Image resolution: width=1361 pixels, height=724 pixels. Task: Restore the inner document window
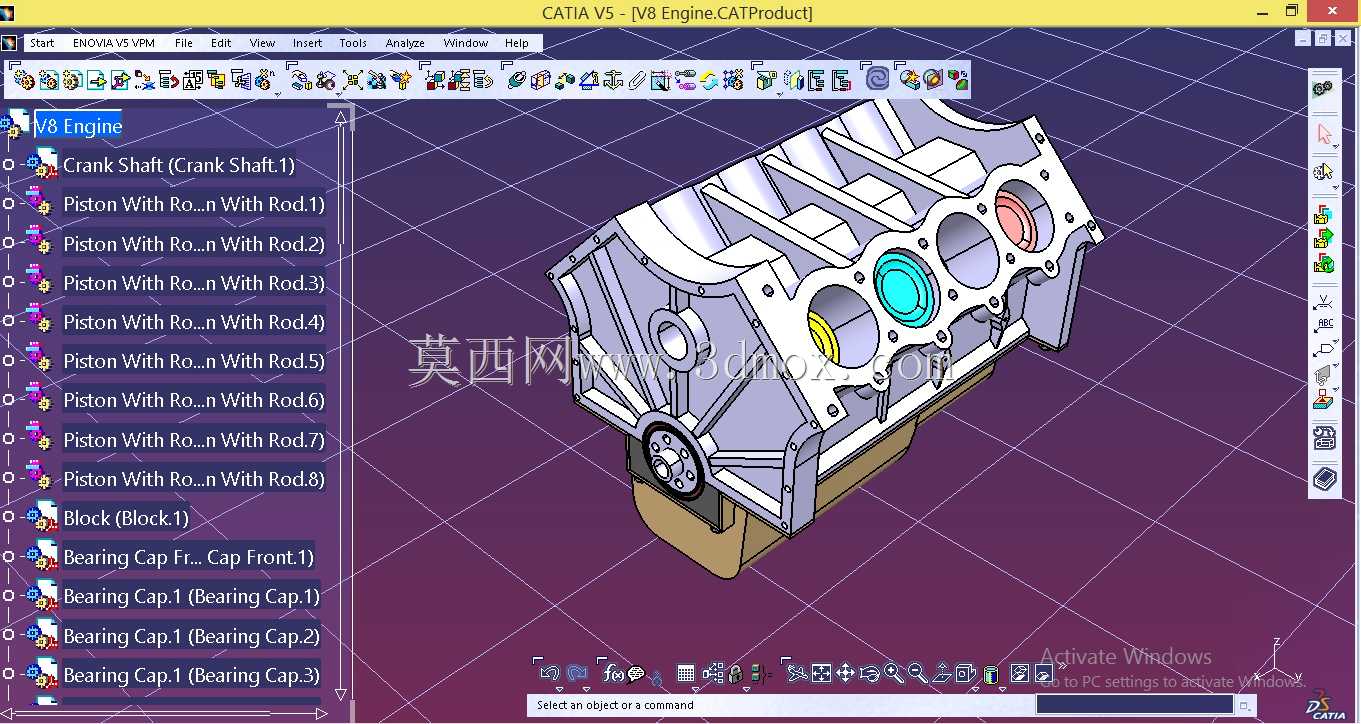pos(1323,38)
